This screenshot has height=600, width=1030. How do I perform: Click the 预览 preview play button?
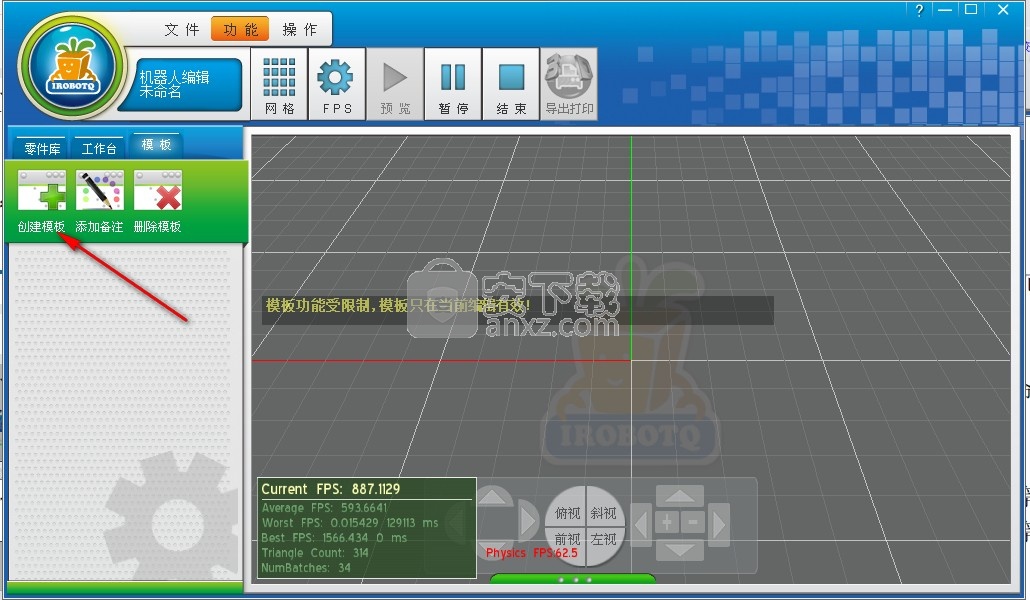tap(394, 83)
